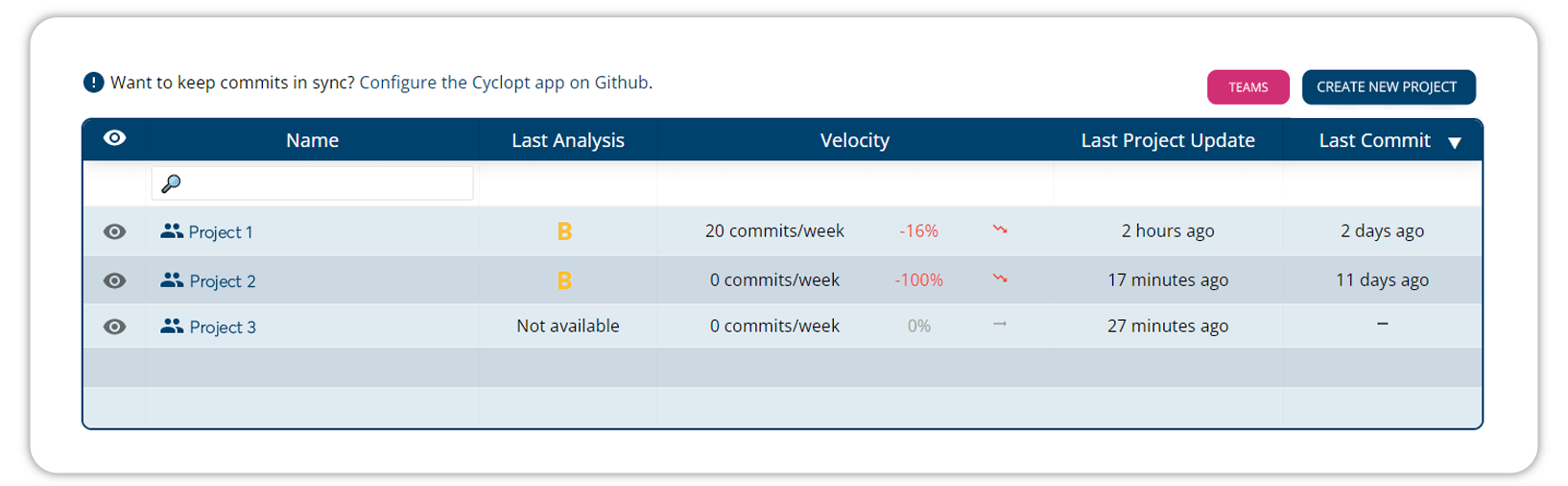Click the eye icon in table header

click(114, 138)
